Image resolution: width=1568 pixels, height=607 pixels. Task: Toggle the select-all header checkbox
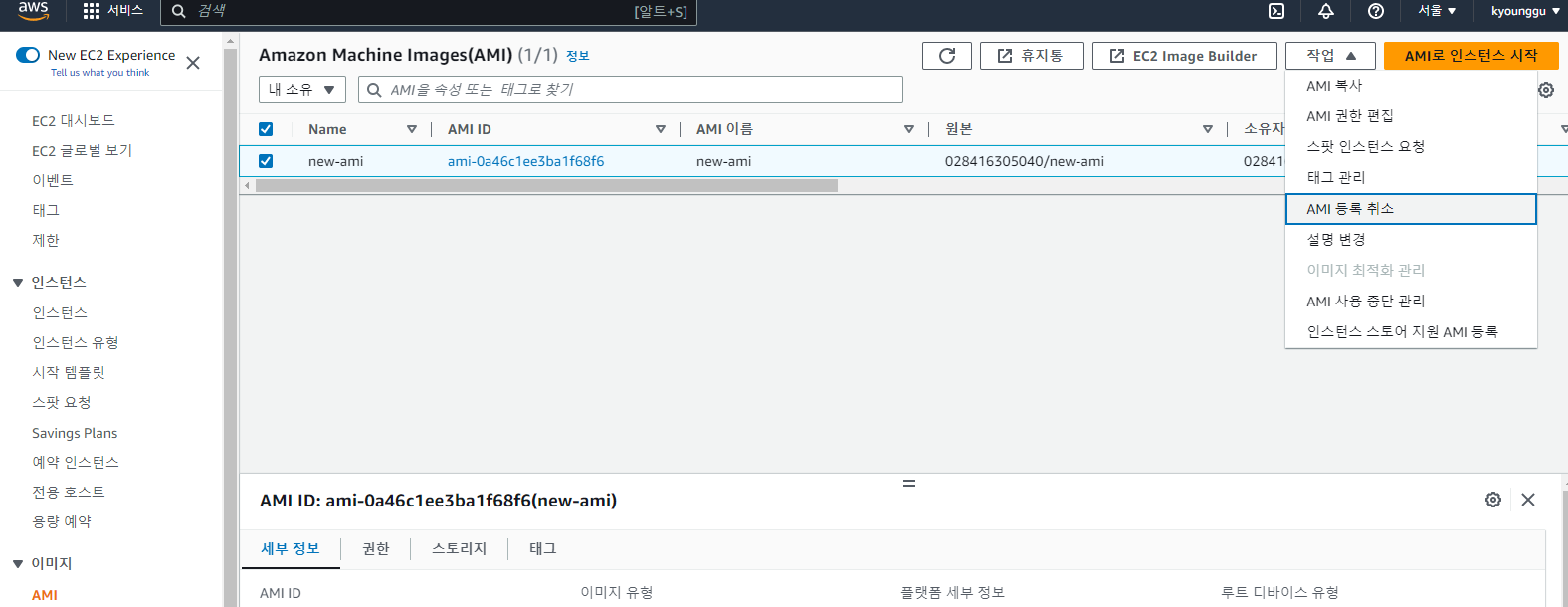click(266, 129)
